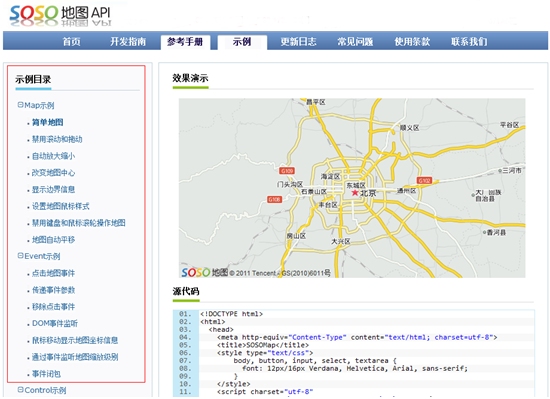Click code line 01 DOCTYPE html
This screenshot has width=550, height=399.
(x=232, y=314)
